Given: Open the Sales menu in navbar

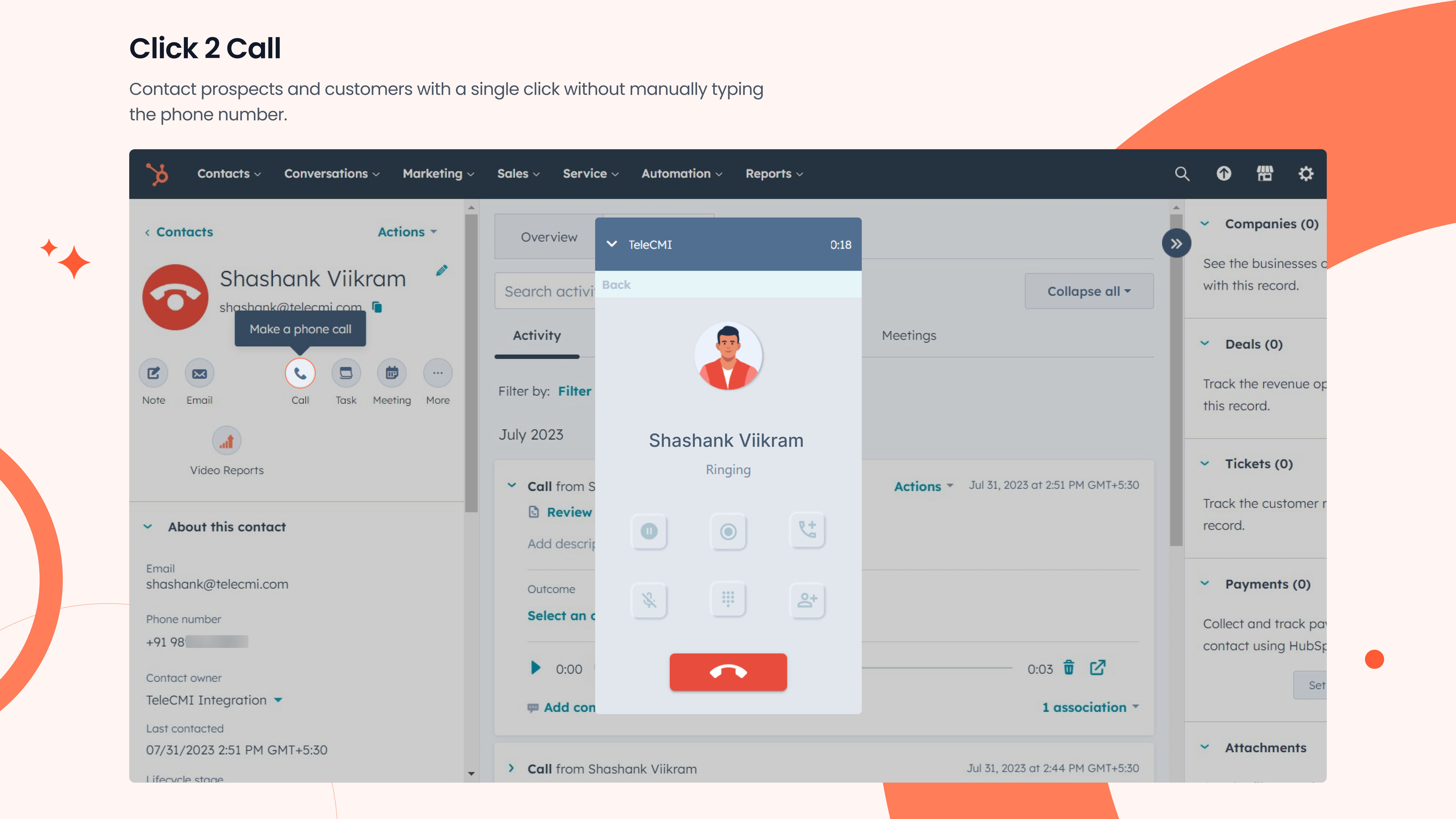Looking at the screenshot, I should click(x=518, y=174).
